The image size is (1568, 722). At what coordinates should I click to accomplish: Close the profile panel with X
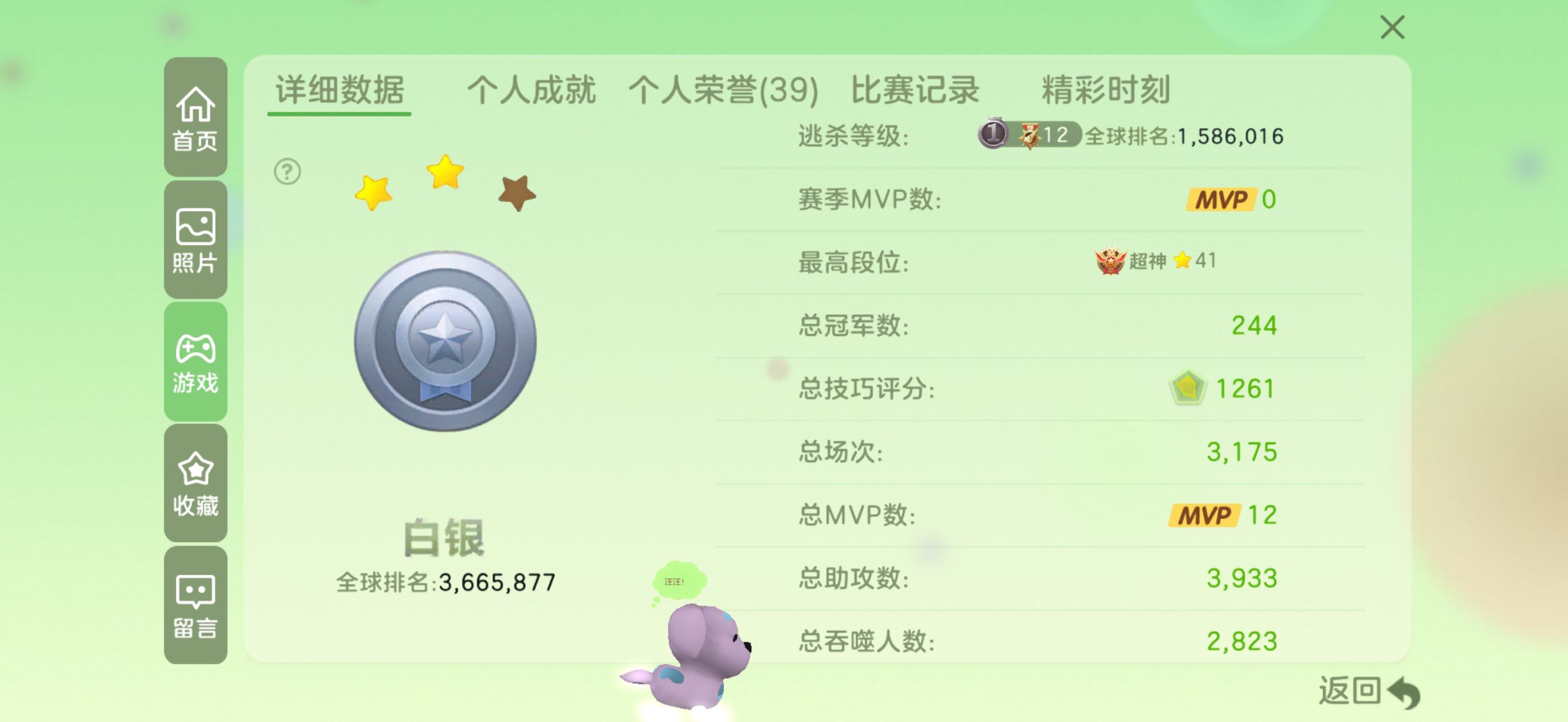pos(1392,27)
